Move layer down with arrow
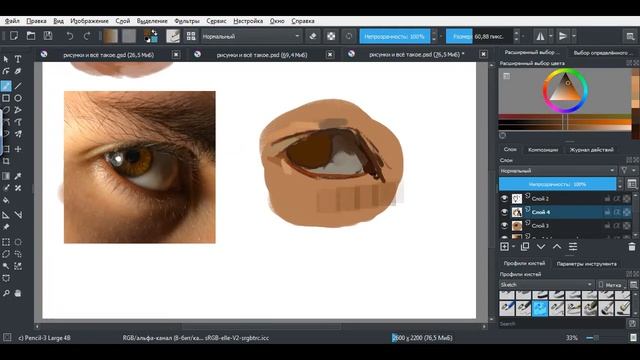Screen dimensions: 640x360 point(541,247)
